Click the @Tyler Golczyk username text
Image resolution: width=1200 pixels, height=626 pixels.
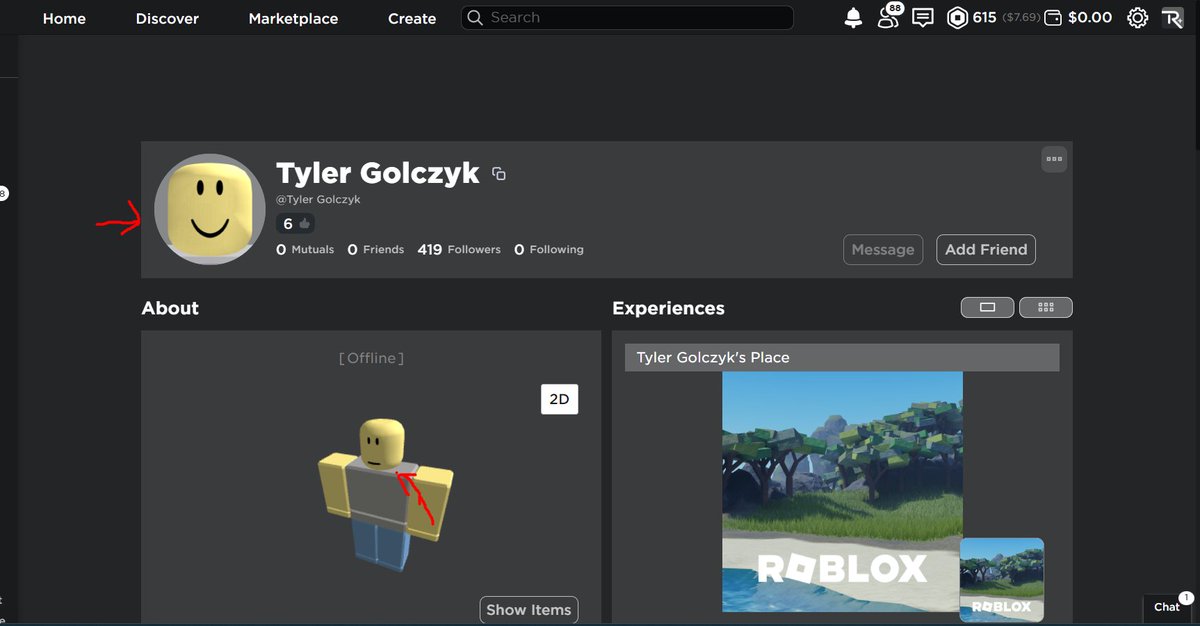pos(318,199)
